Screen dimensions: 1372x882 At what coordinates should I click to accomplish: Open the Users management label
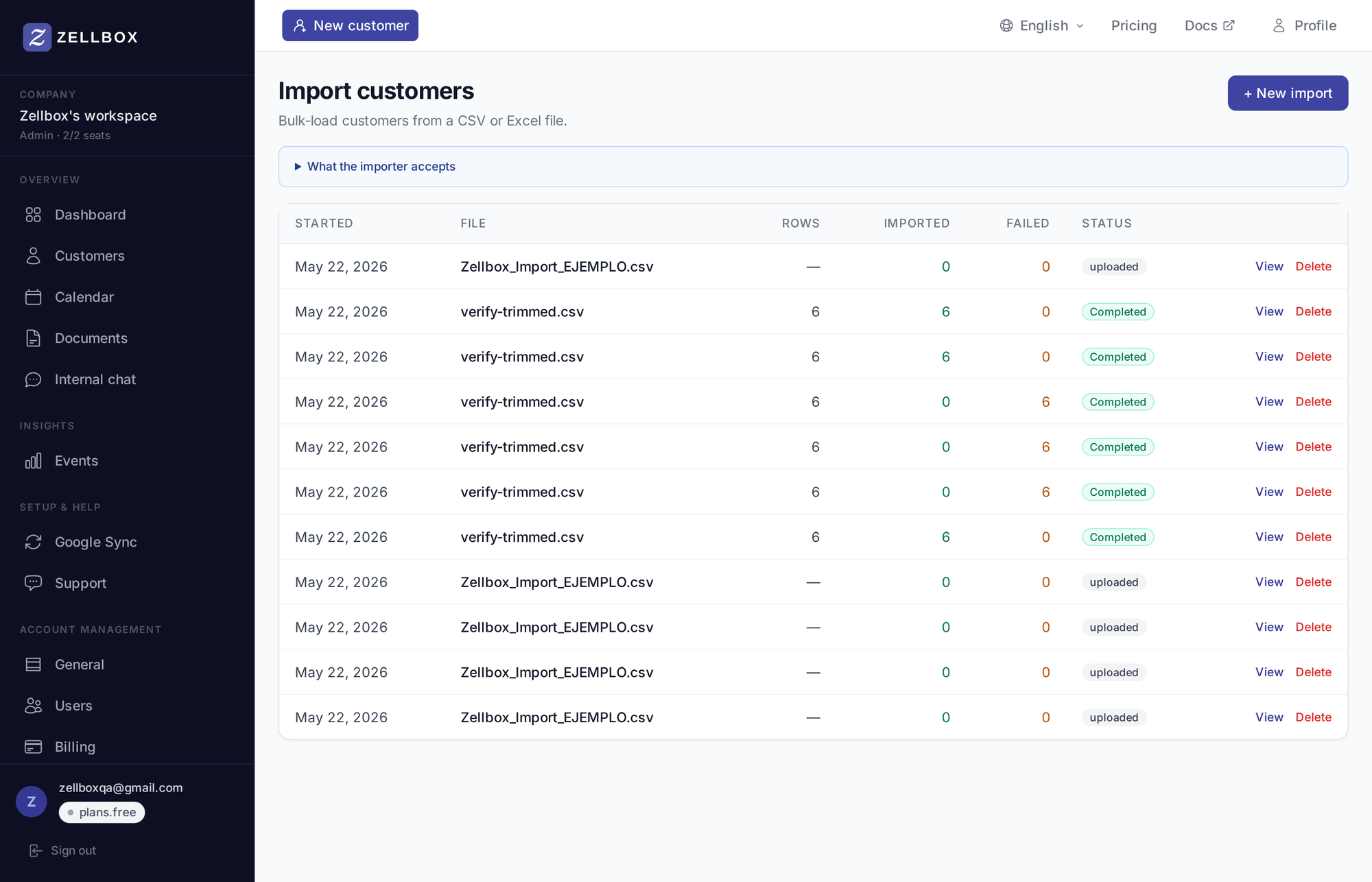tap(73, 706)
